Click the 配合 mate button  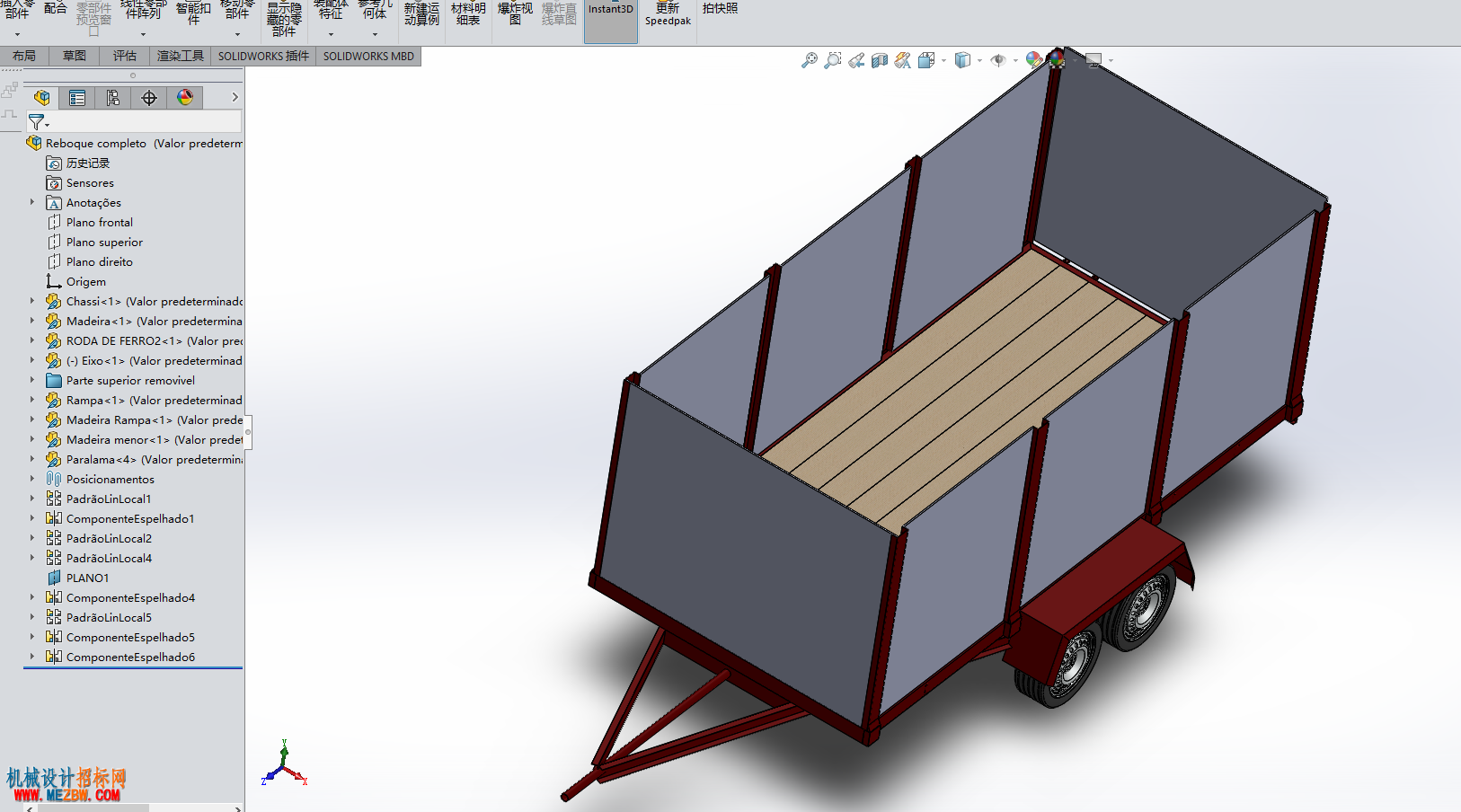click(56, 8)
